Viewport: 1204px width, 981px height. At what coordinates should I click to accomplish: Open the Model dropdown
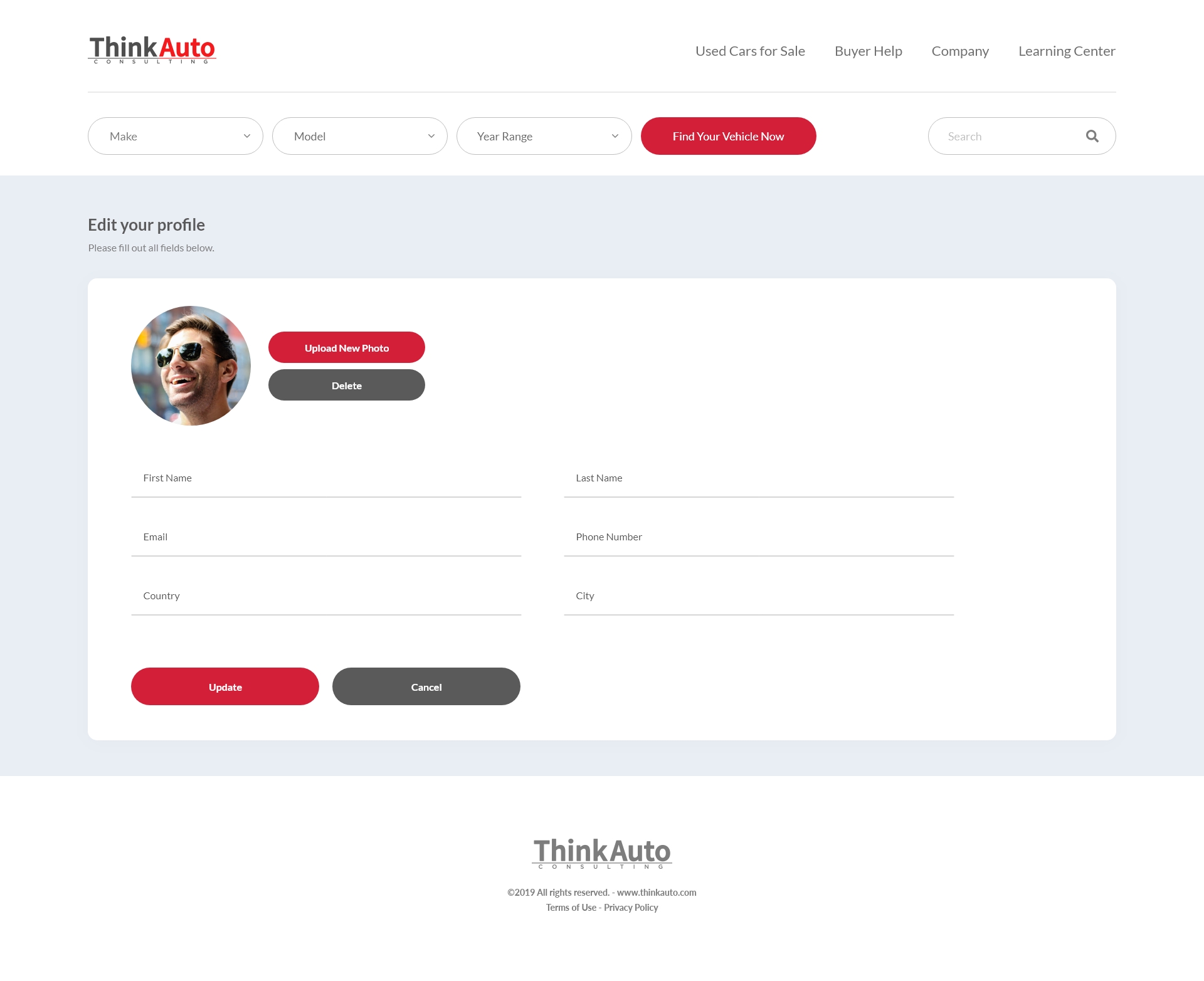(360, 136)
